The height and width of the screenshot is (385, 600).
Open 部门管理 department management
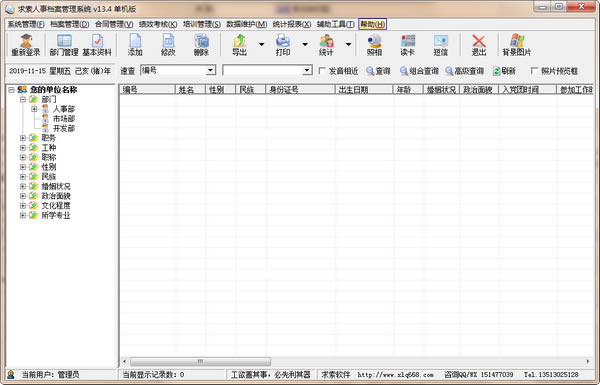[64, 45]
